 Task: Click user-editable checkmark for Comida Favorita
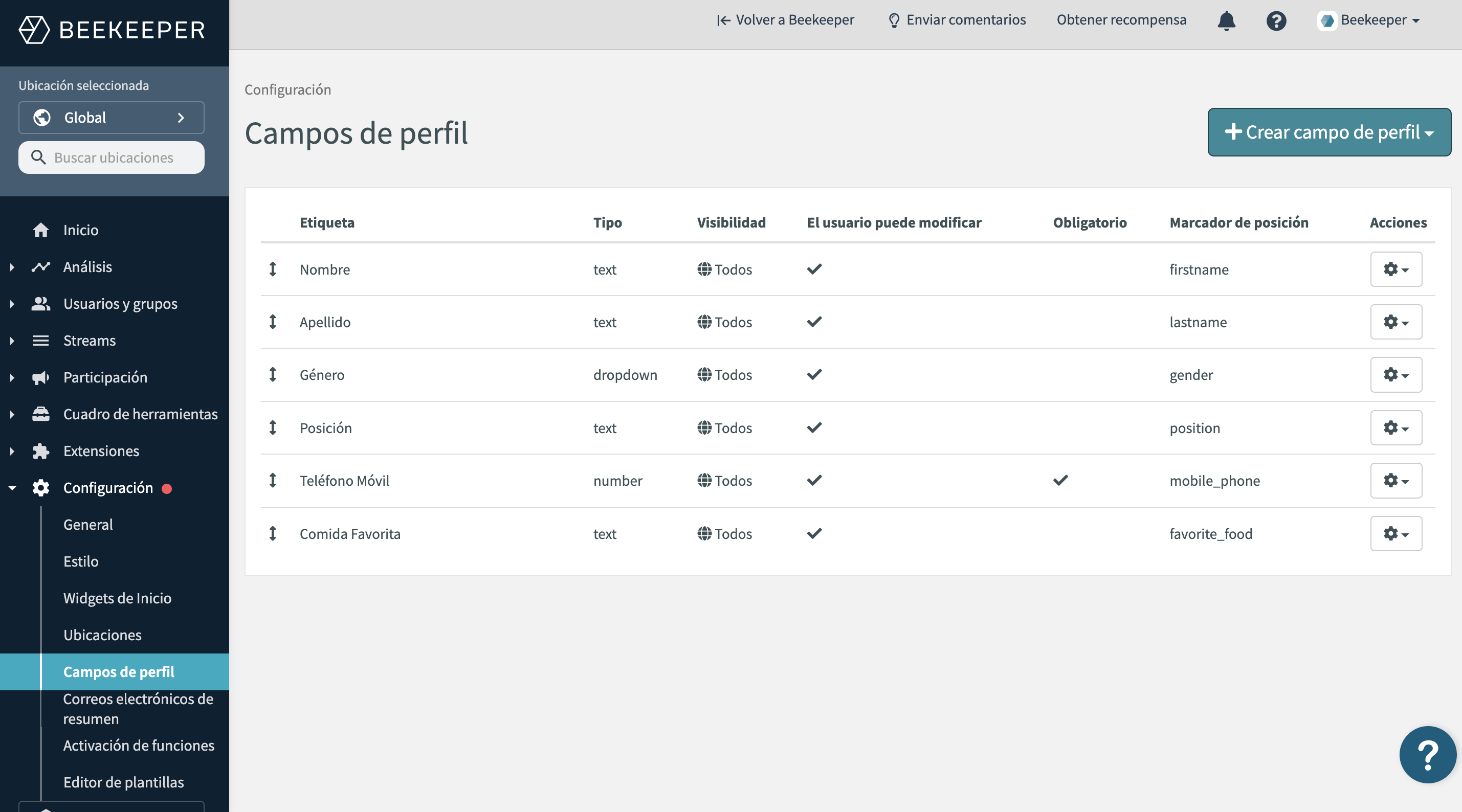click(x=814, y=533)
